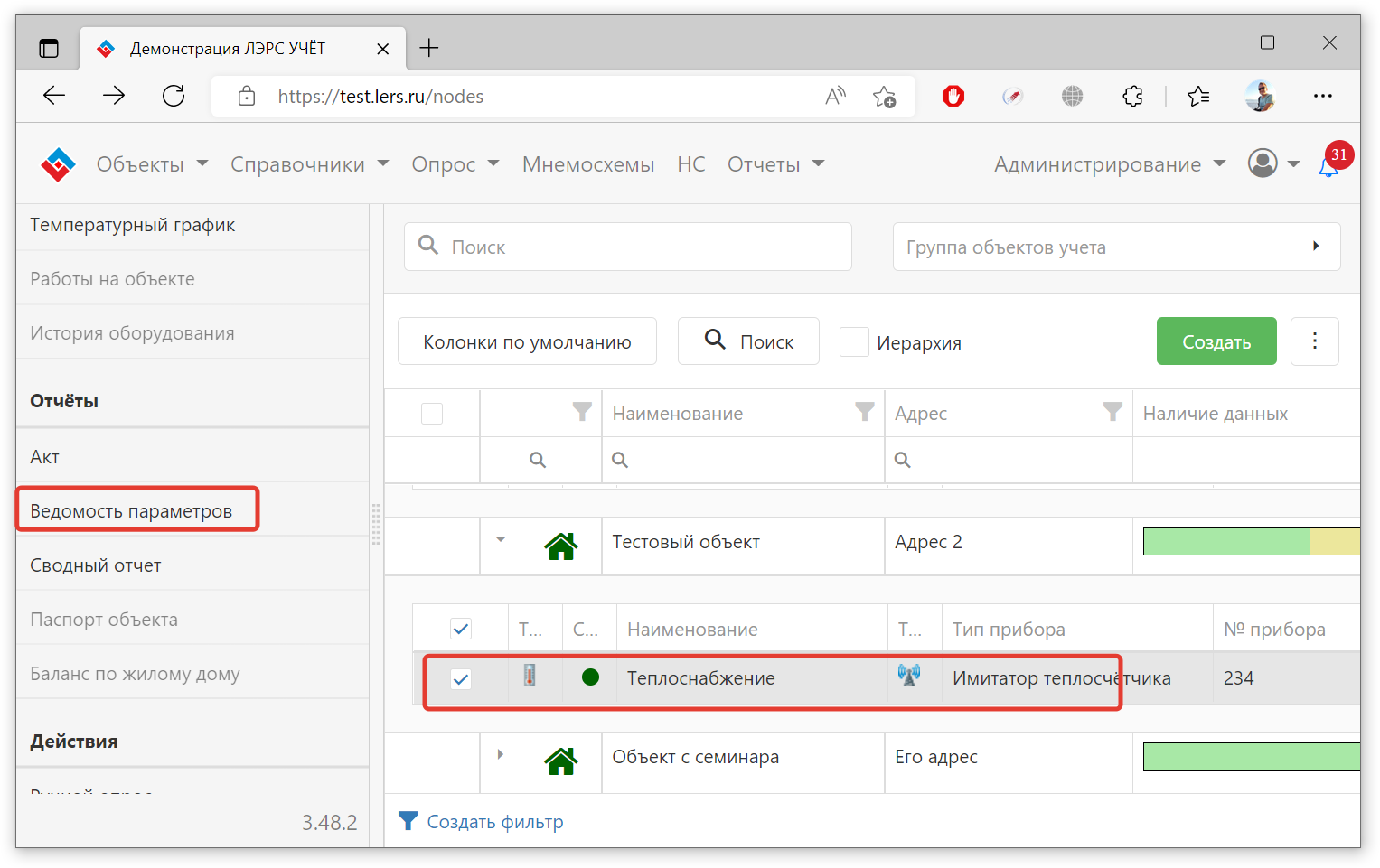Viewport: 1380px width, 868px height.
Task: Open Группа объектов учета dropdown
Action: tap(1115, 247)
